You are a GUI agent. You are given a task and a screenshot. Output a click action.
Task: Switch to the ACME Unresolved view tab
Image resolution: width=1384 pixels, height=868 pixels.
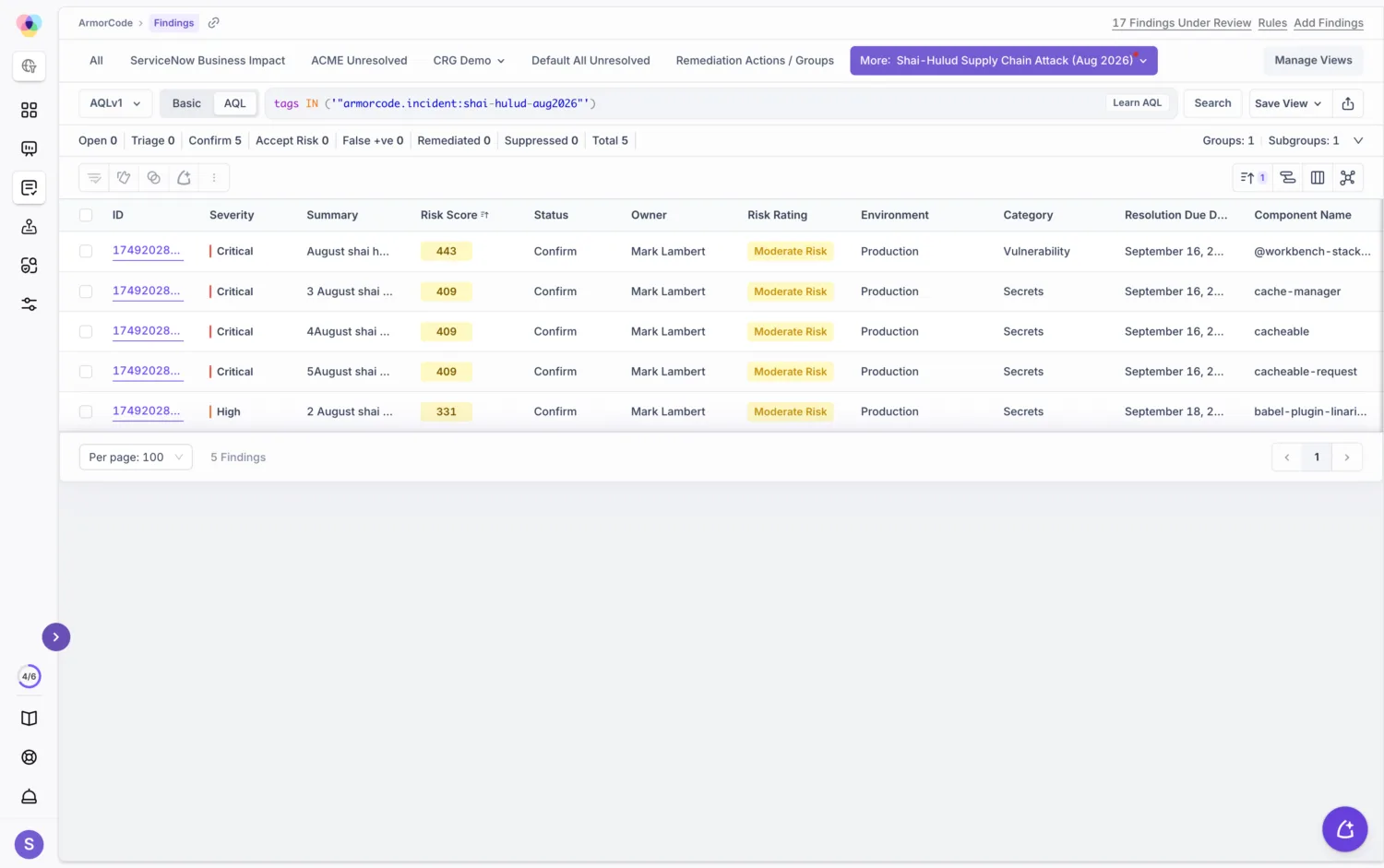359,61
